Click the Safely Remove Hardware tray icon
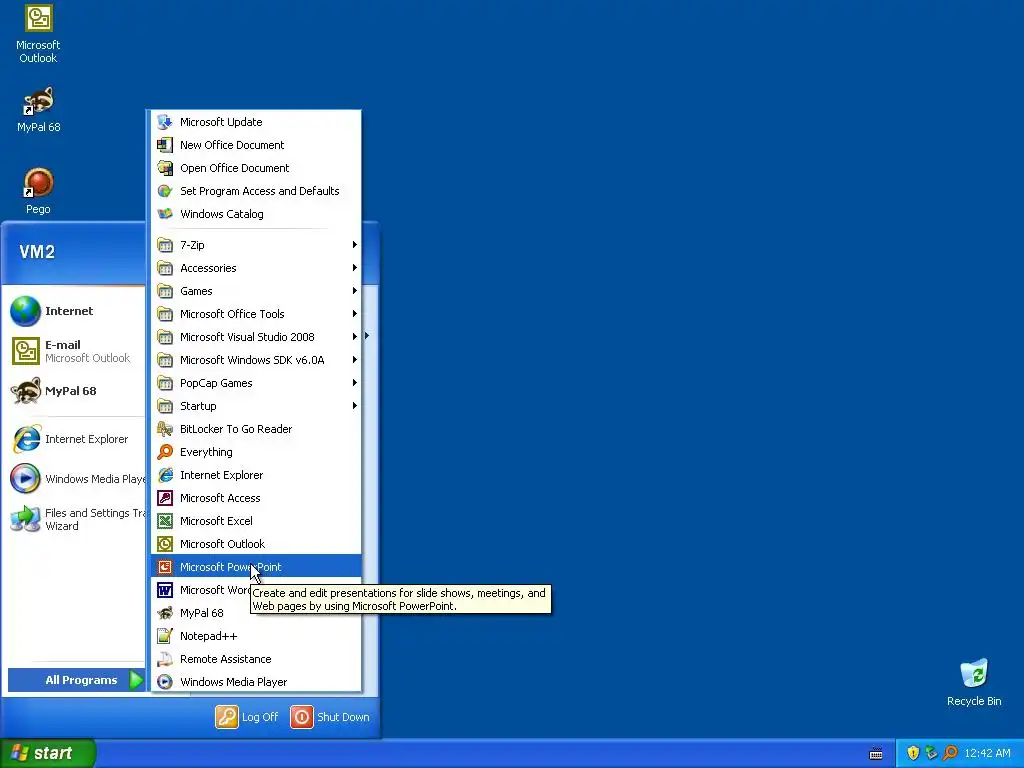1024x768 pixels. pyautogui.click(x=931, y=753)
